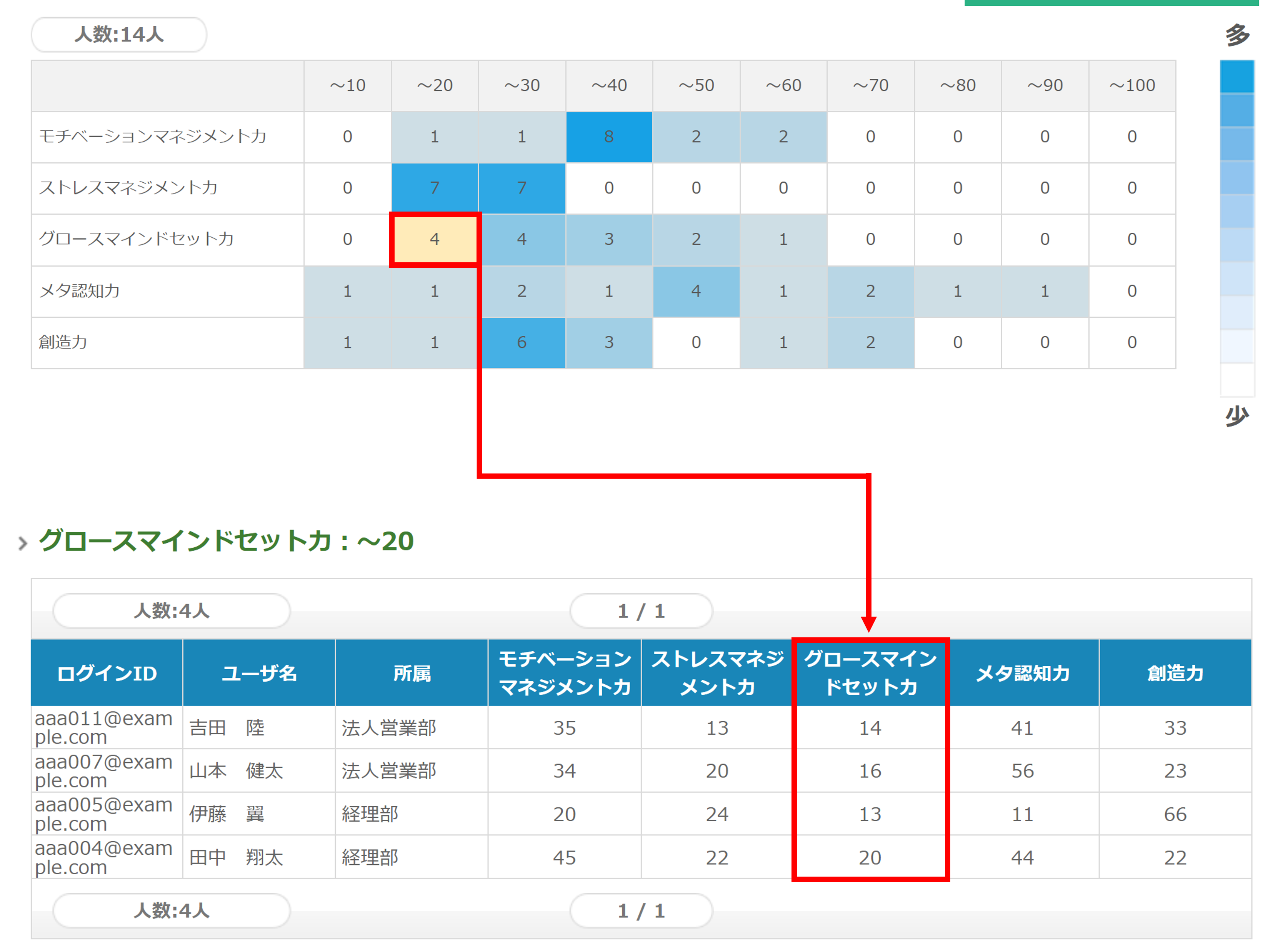Screen dimensions: 1273x952
Task: Click the ～30 cell with 7 in ストレスマネジメント力 row
Action: click(x=522, y=188)
